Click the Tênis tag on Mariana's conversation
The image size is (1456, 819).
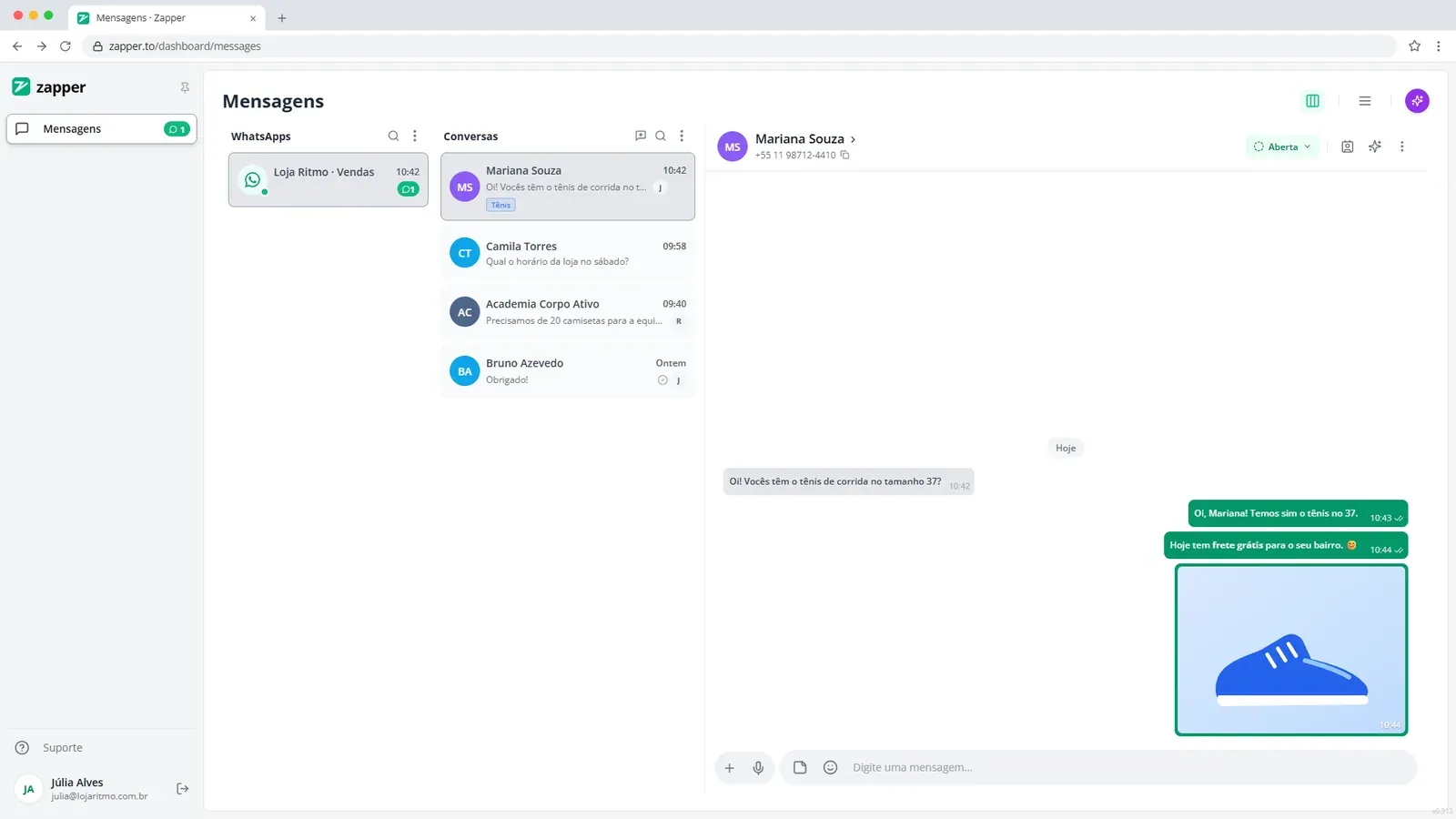500,206
